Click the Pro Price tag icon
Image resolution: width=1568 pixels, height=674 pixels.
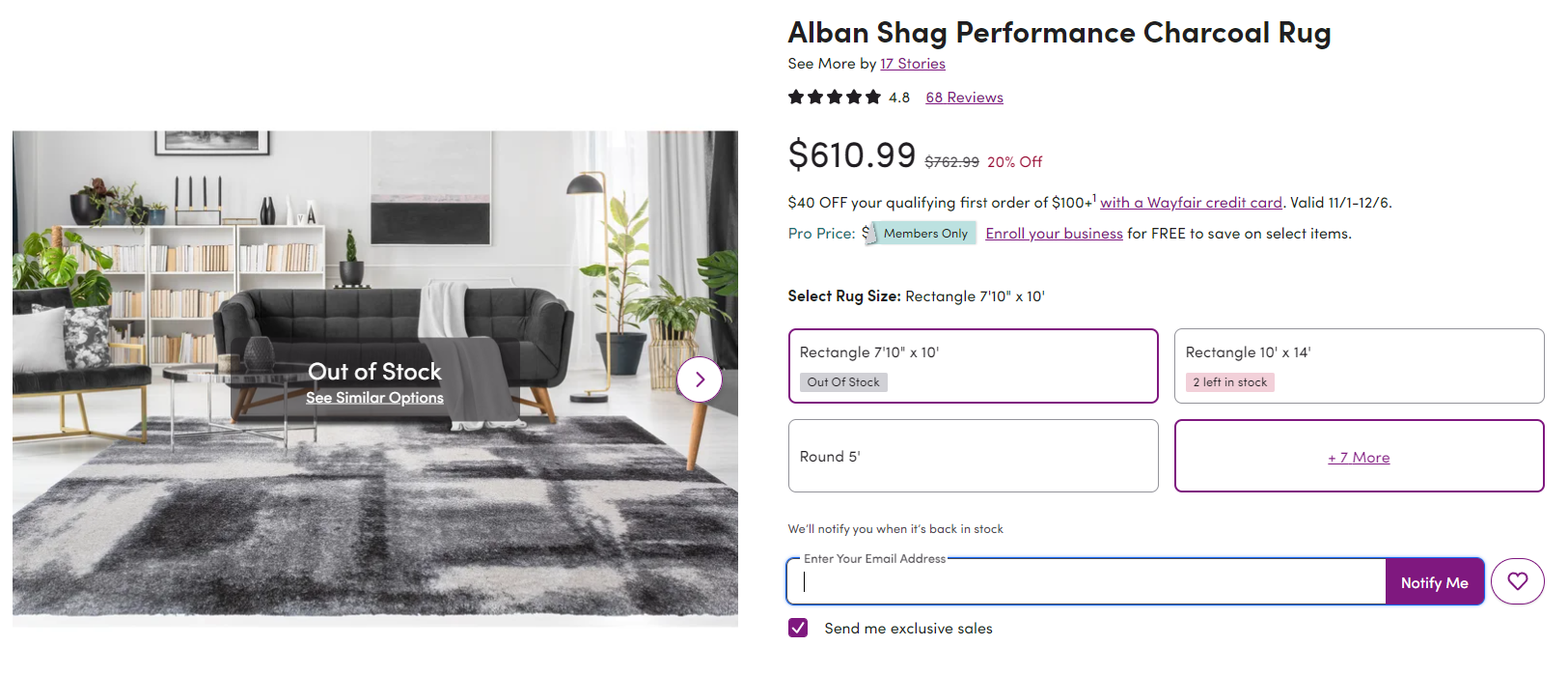pyautogui.click(x=868, y=234)
